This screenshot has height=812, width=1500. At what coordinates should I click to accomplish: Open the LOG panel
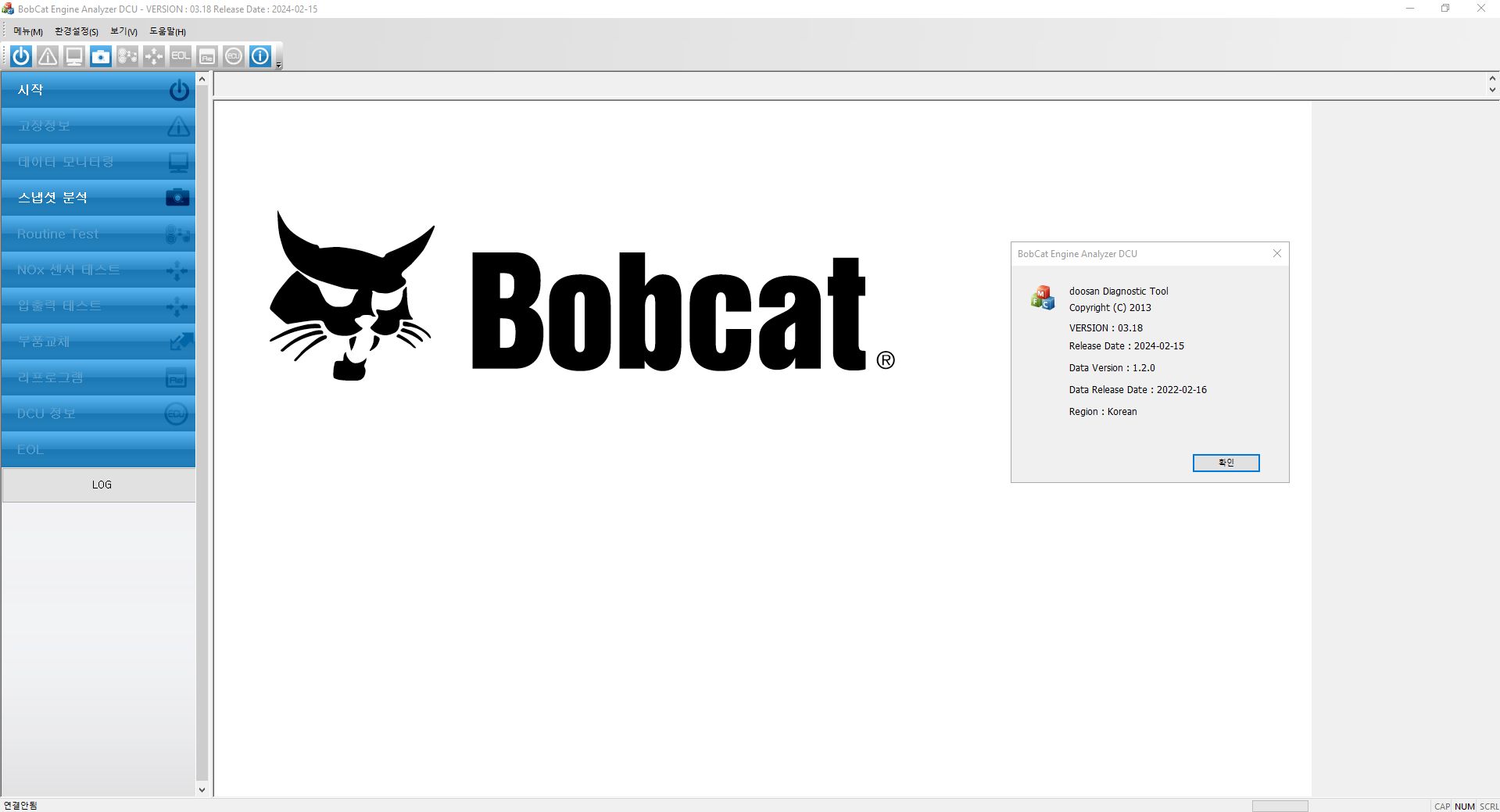pyautogui.click(x=102, y=485)
